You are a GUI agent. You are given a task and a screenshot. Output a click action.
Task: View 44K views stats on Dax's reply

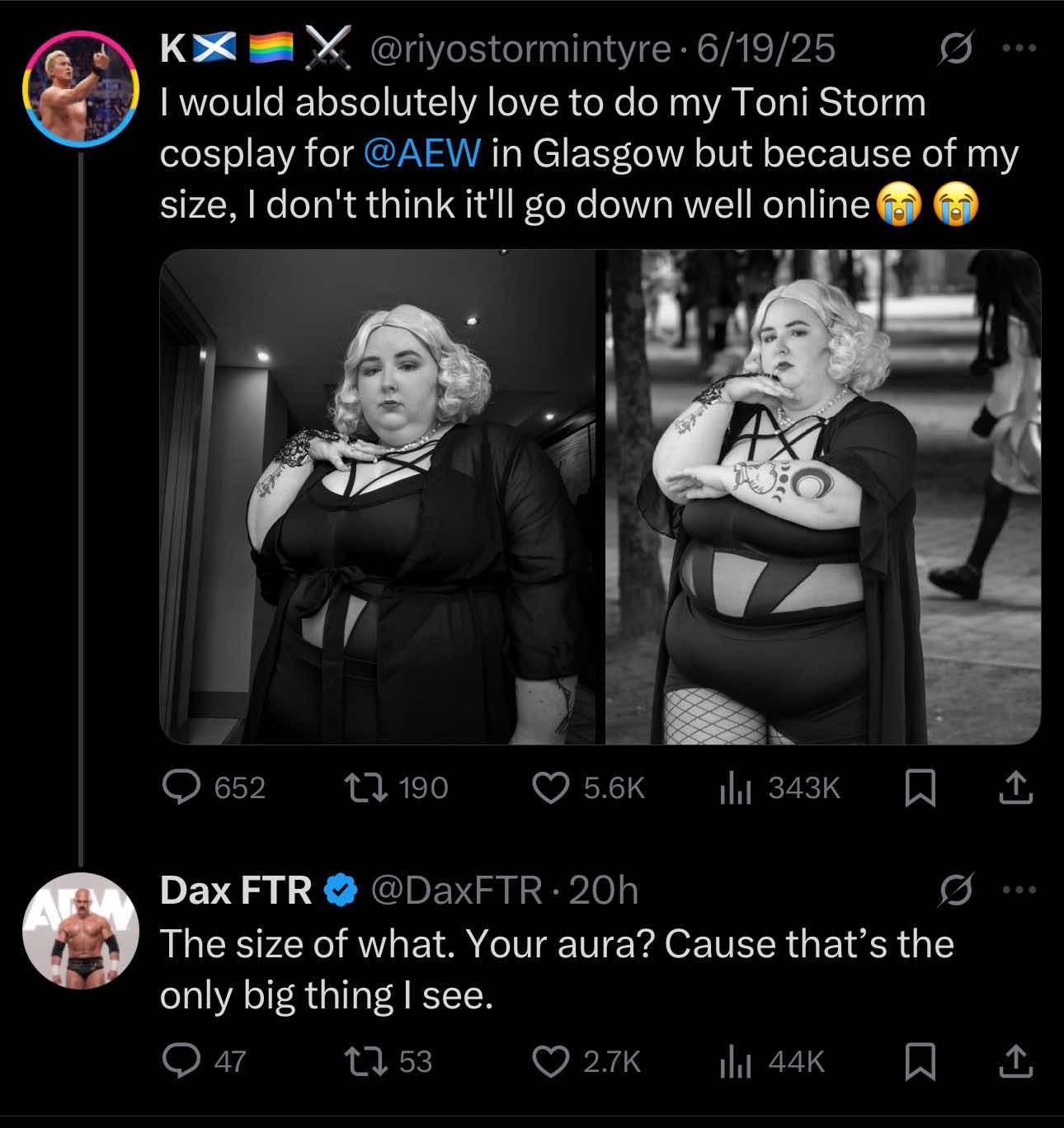click(732, 1060)
